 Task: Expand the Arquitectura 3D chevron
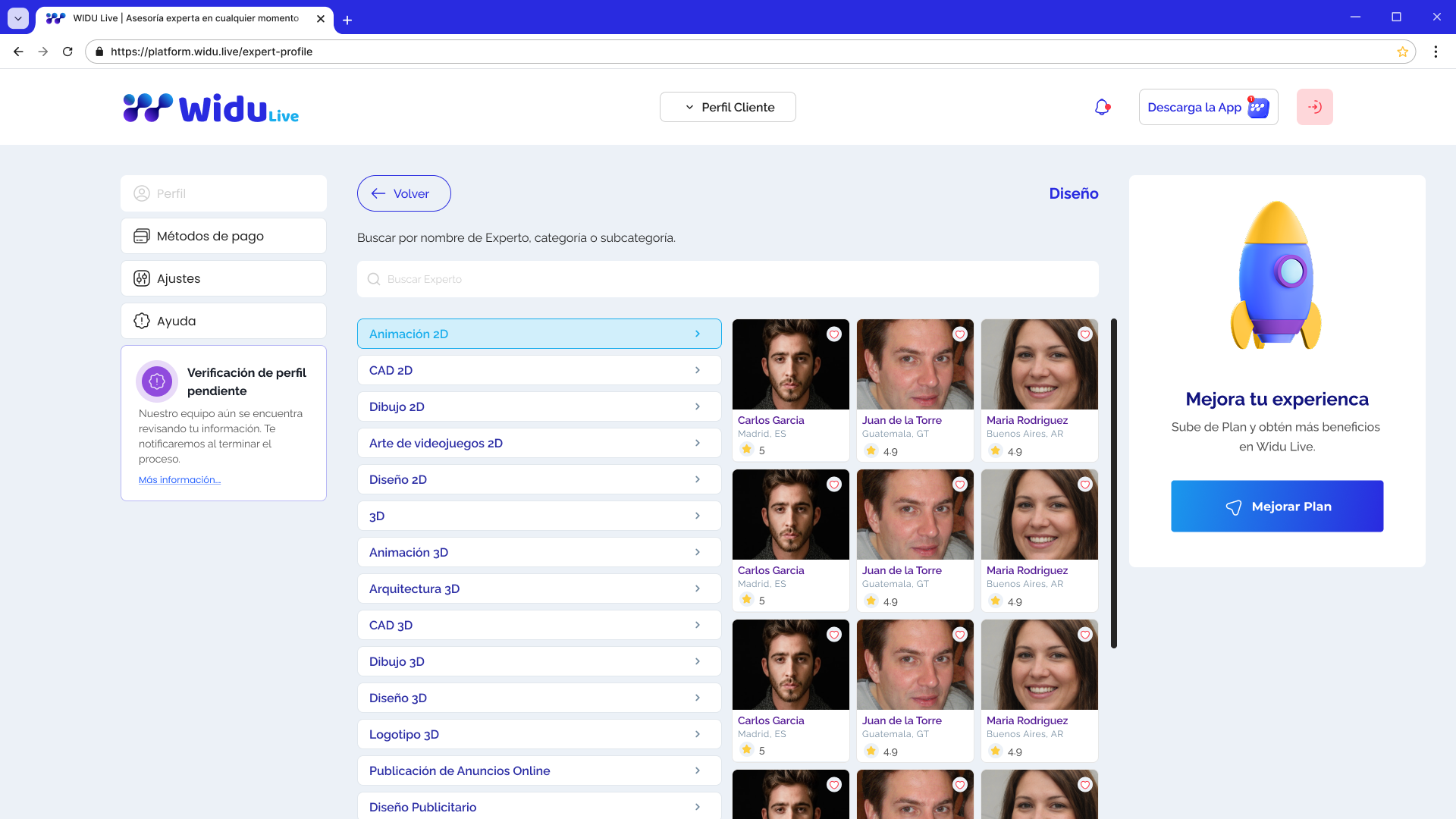point(698,588)
